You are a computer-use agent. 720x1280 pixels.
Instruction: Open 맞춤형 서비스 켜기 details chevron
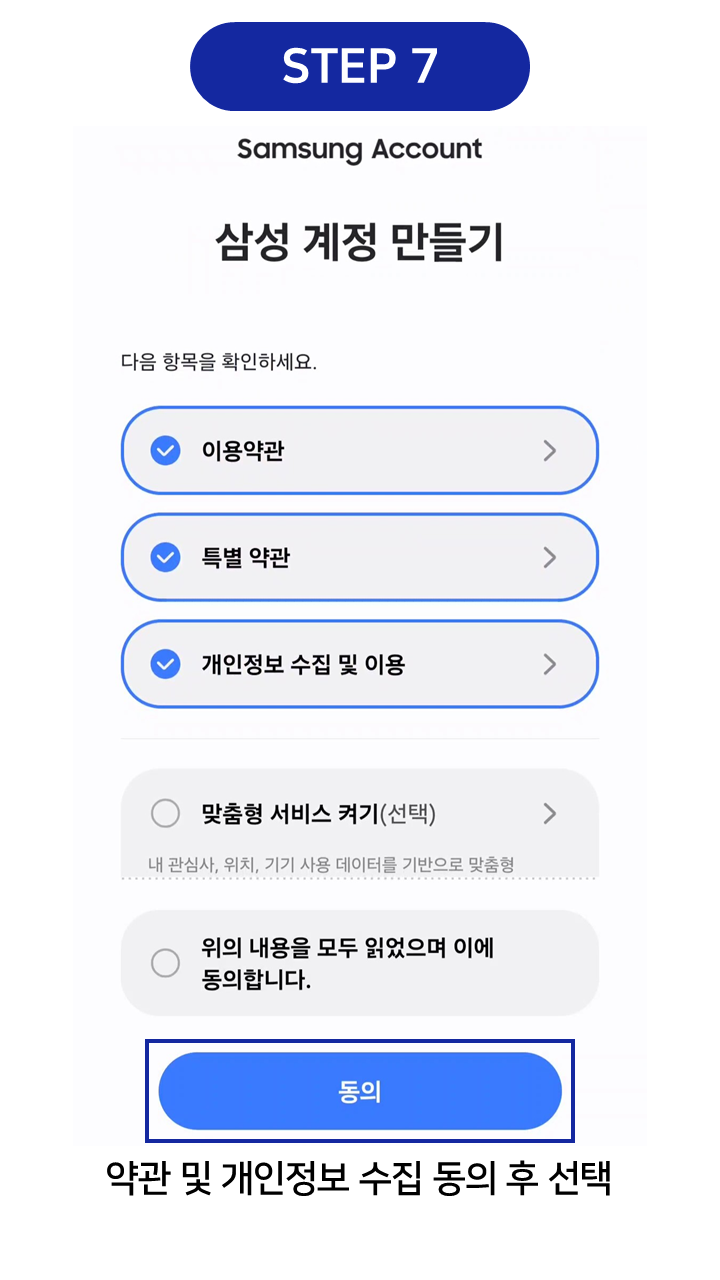click(549, 814)
